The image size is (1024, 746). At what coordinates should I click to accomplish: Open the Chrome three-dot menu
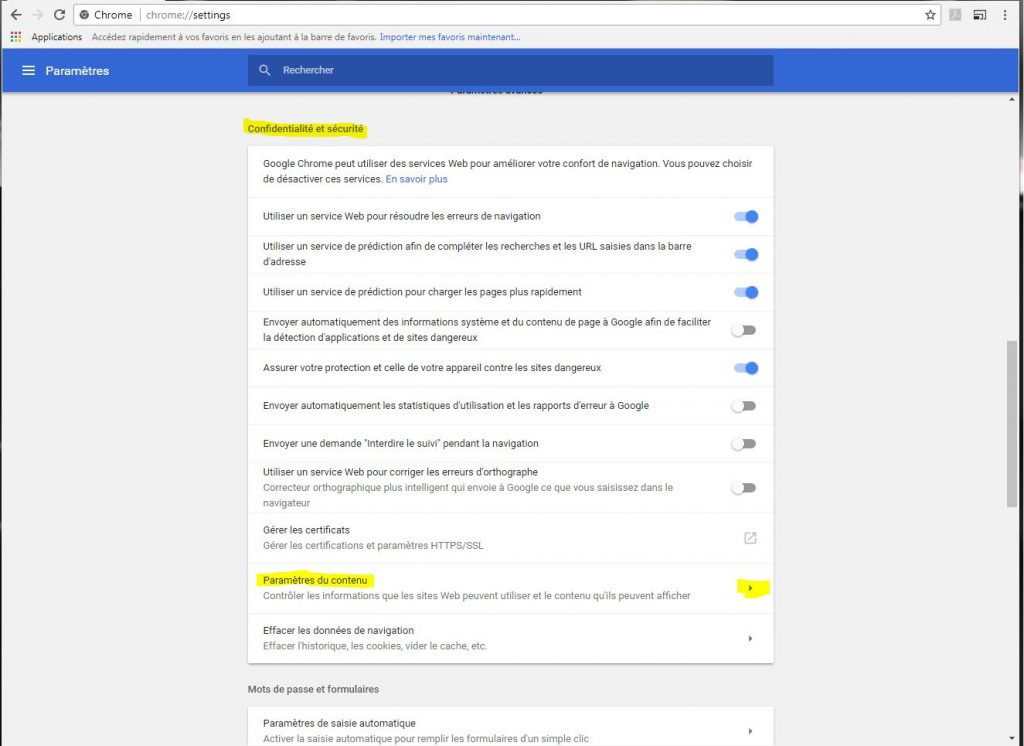pos(1005,15)
